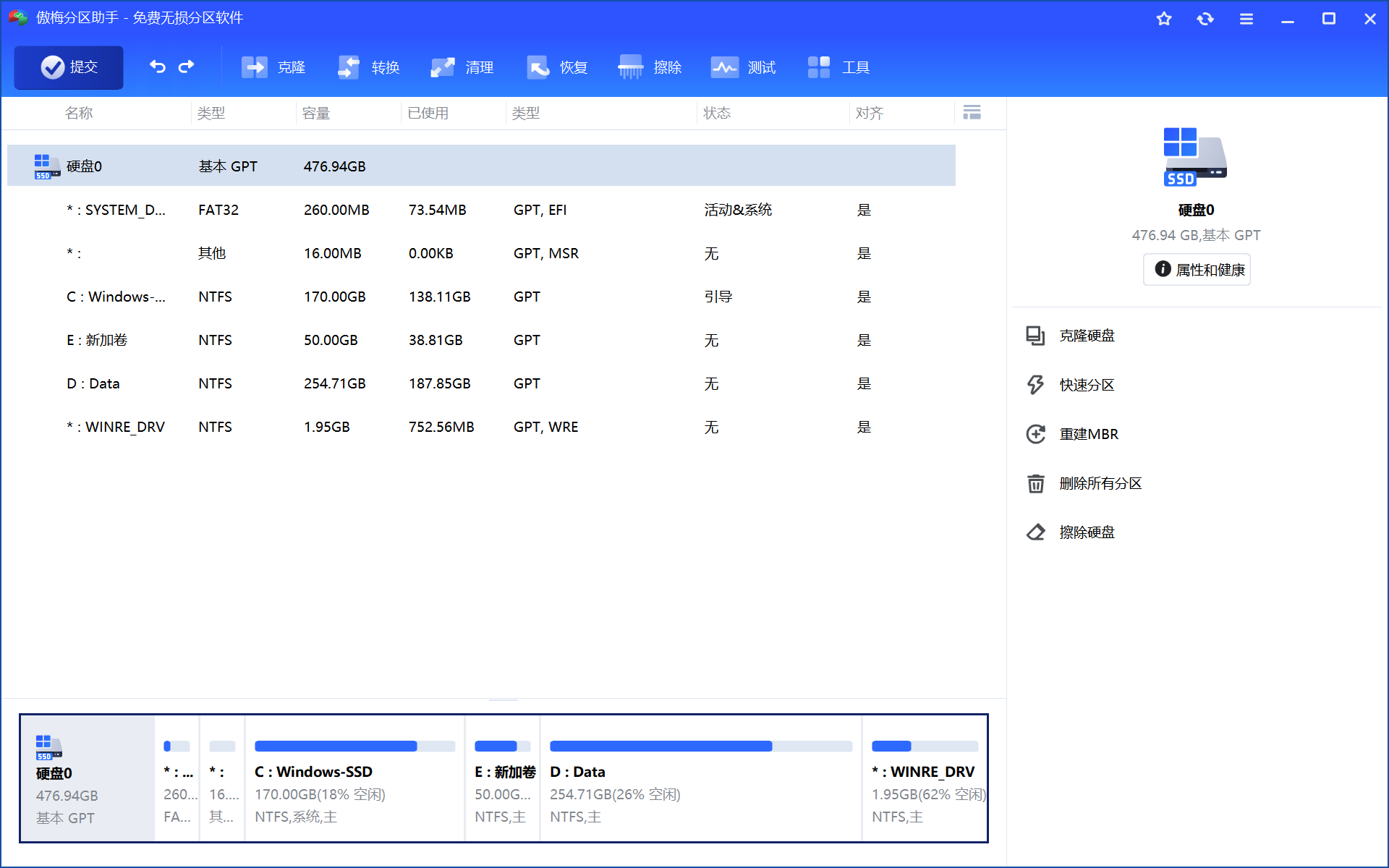This screenshot has width=1389, height=868.
Task: Click the Wipe (擦除) toolbar icon
Action: click(x=630, y=67)
